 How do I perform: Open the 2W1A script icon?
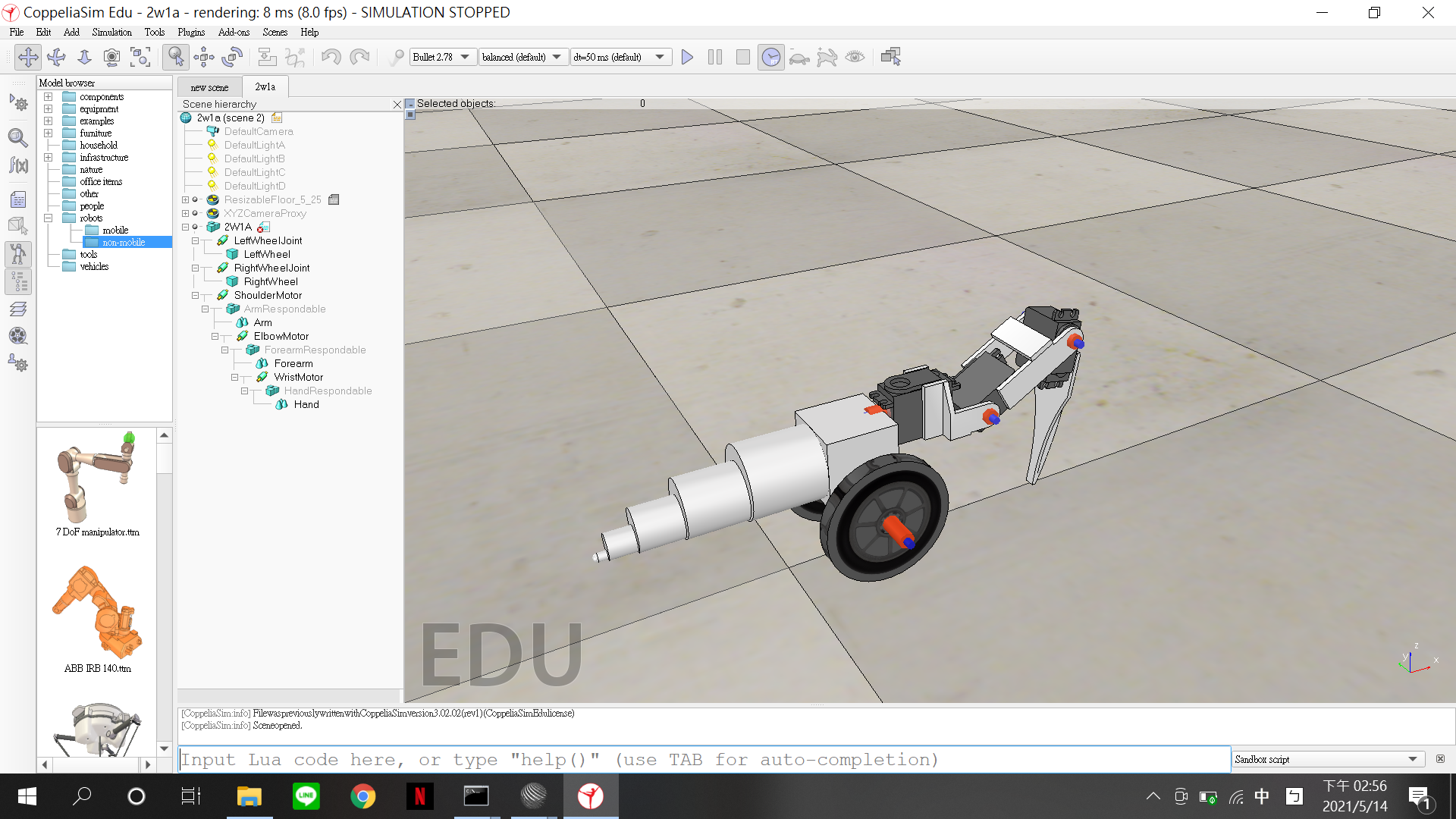(x=263, y=227)
